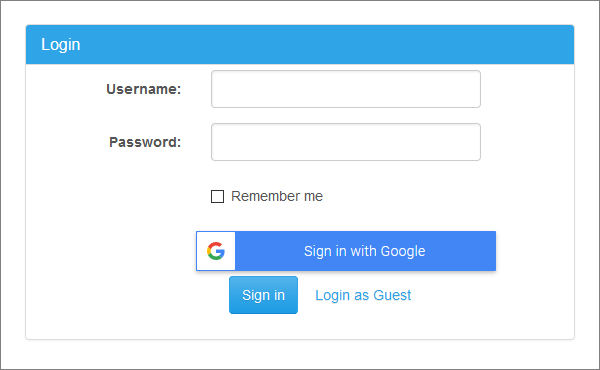Screen dimensions: 600x370
Task: Click the Password: label
Action: coord(145,142)
